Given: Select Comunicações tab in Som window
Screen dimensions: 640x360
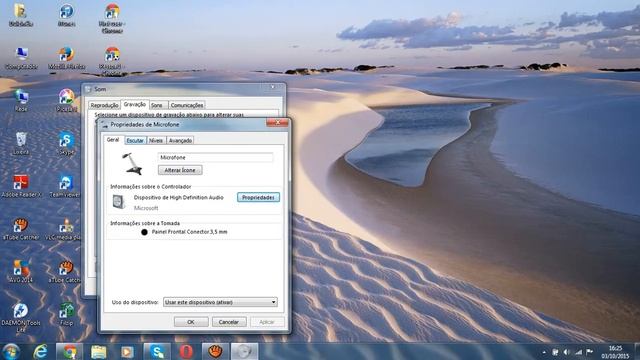Looking at the screenshot, I should (x=187, y=105).
